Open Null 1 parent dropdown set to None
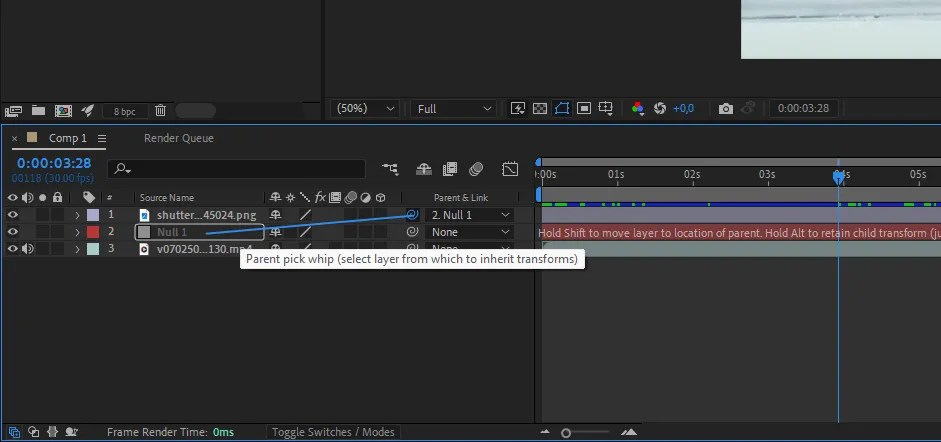Viewport: 941px width, 442px height. [470, 231]
